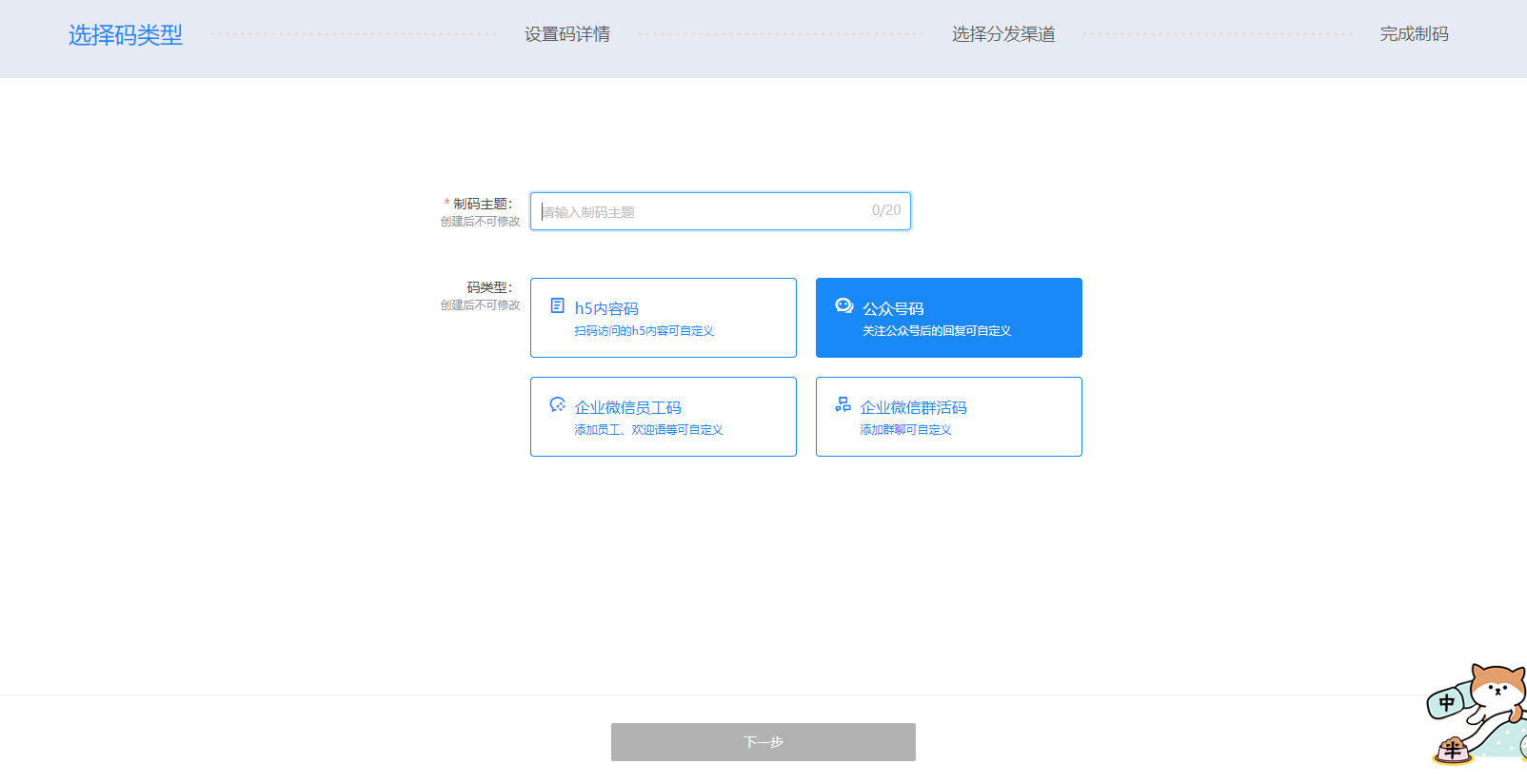The height and width of the screenshot is (784, 1527).
Task: Click 创建后不可修改 hint under 码类型
Action: point(480,305)
